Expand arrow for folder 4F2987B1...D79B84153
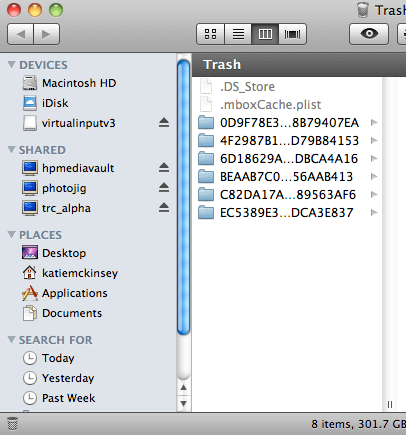 [x=374, y=141]
